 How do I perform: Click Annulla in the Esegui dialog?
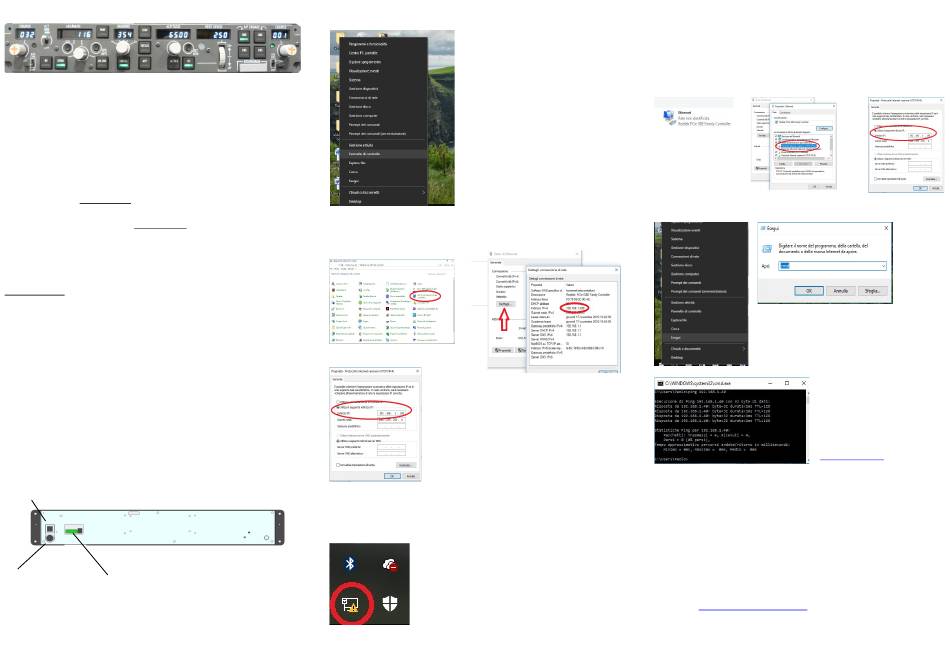coord(841,291)
